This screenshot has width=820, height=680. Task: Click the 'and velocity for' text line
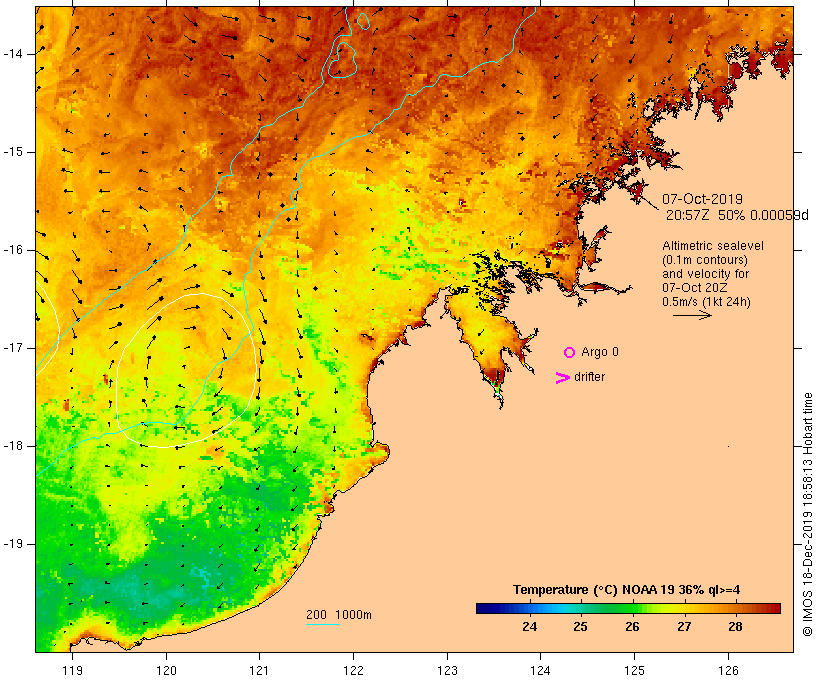point(705,274)
